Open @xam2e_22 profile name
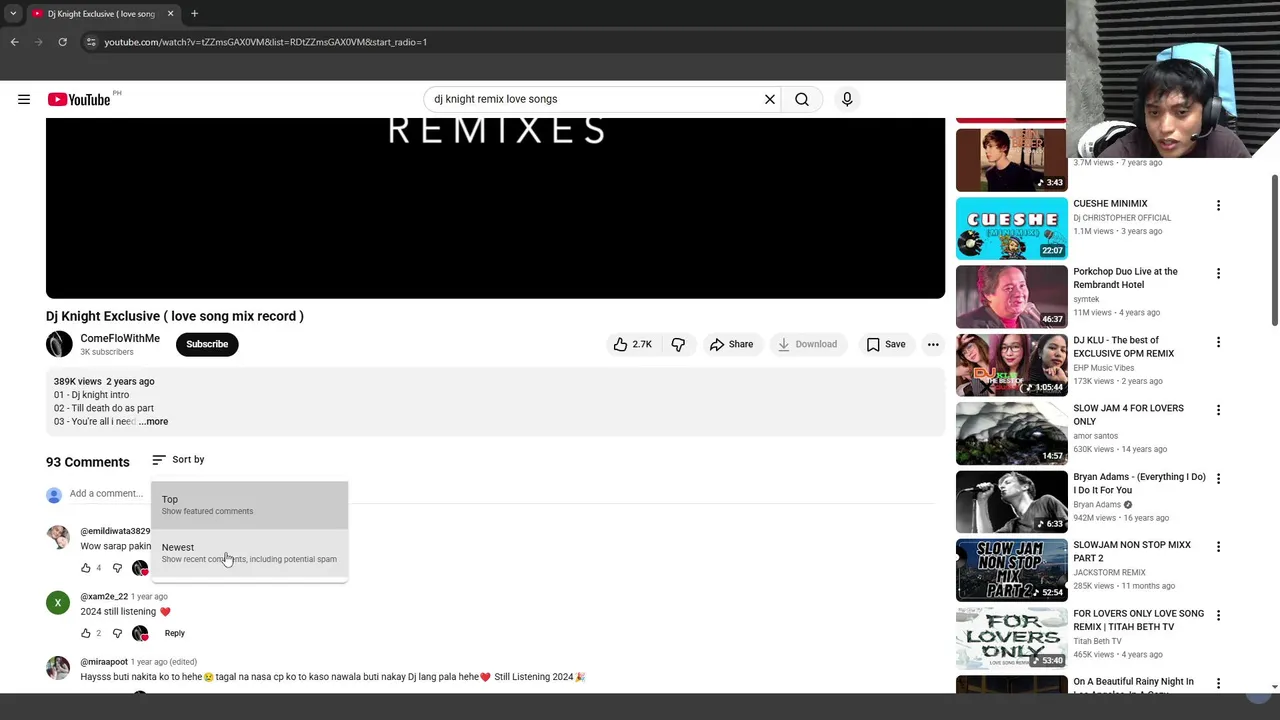The width and height of the screenshot is (1280, 720). coord(104,596)
